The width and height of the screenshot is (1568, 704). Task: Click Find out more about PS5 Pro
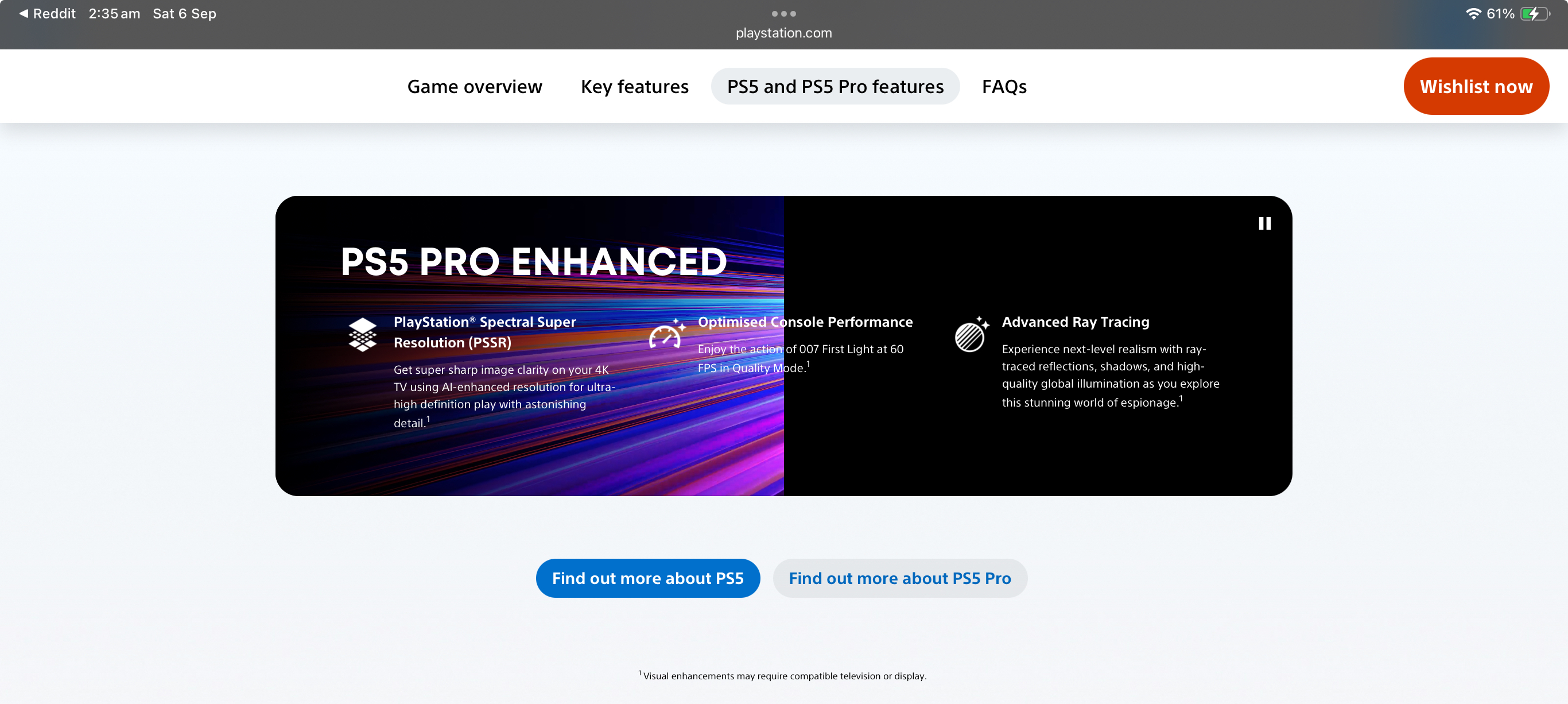(x=900, y=578)
